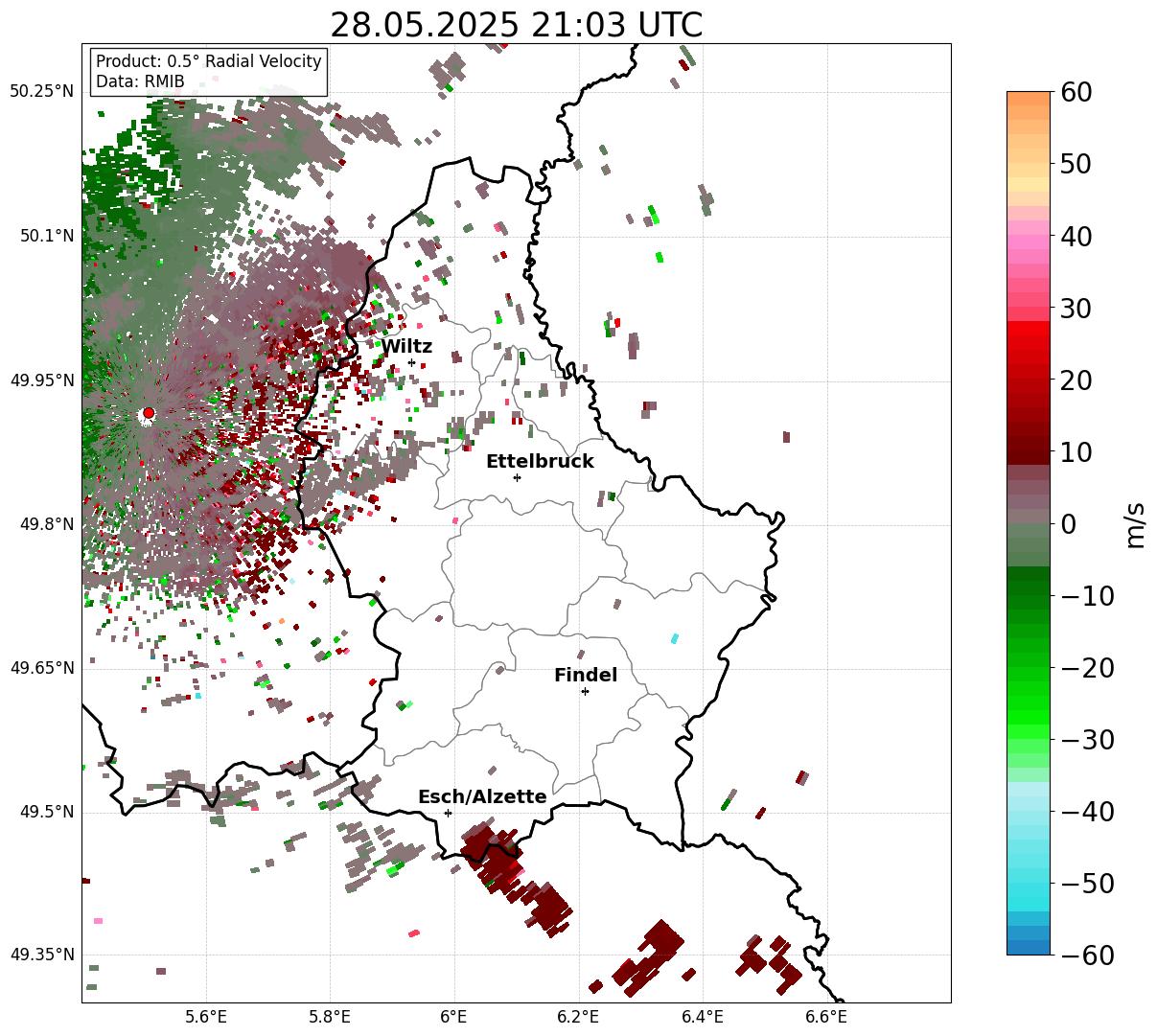Click the 5.6°E longitude label
The height and width of the screenshot is (1036, 1157).
[205, 1017]
